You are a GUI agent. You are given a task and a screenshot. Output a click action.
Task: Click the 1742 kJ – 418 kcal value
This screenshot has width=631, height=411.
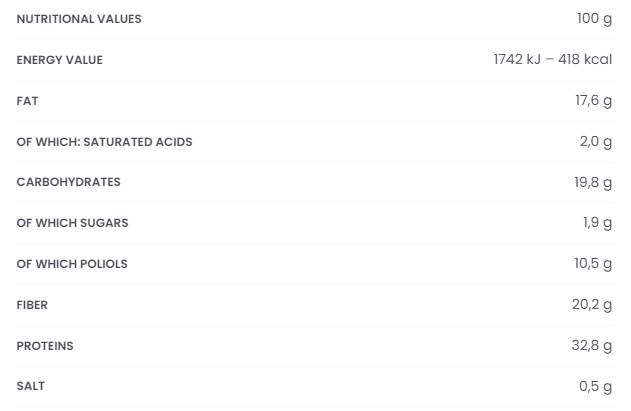pos(552,60)
